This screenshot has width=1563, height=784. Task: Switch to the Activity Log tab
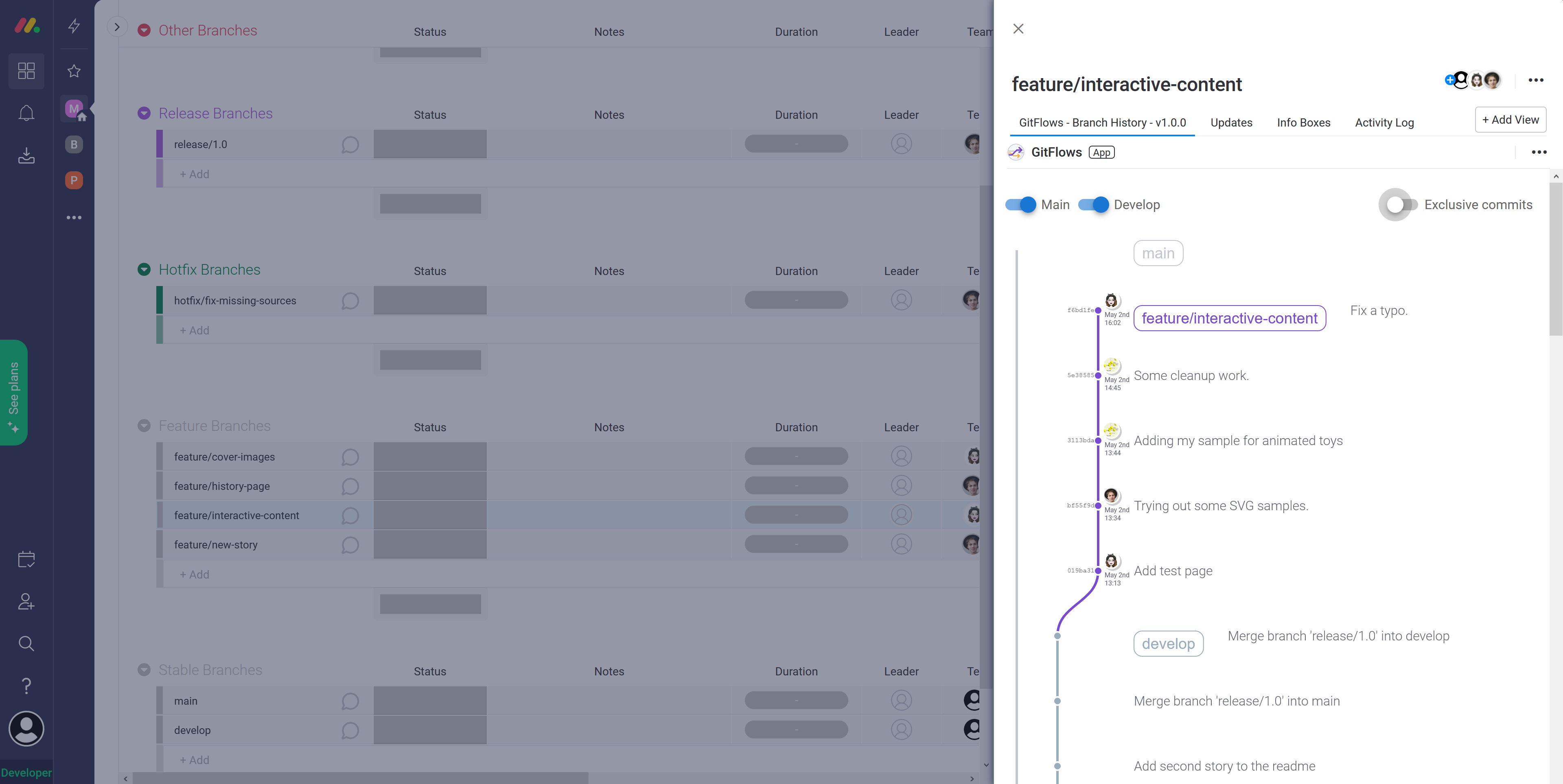coord(1384,122)
